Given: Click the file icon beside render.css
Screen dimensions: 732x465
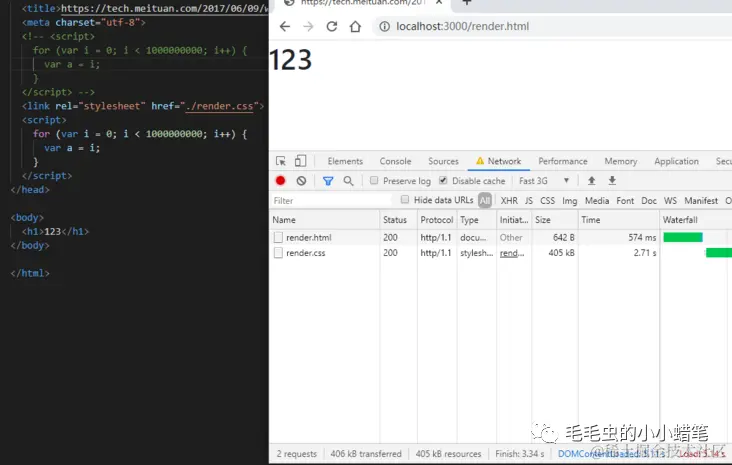Looking at the screenshot, I should pyautogui.click(x=278, y=253).
